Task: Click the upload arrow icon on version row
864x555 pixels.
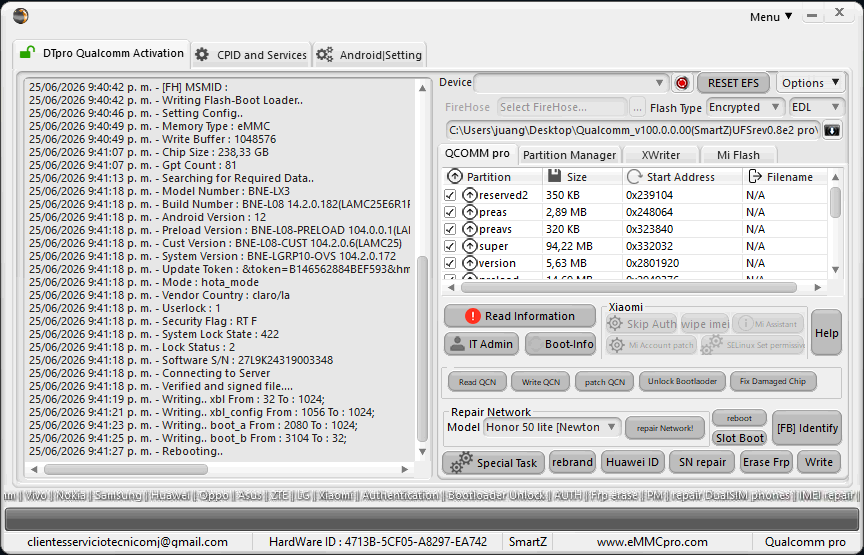Action: coord(469,263)
